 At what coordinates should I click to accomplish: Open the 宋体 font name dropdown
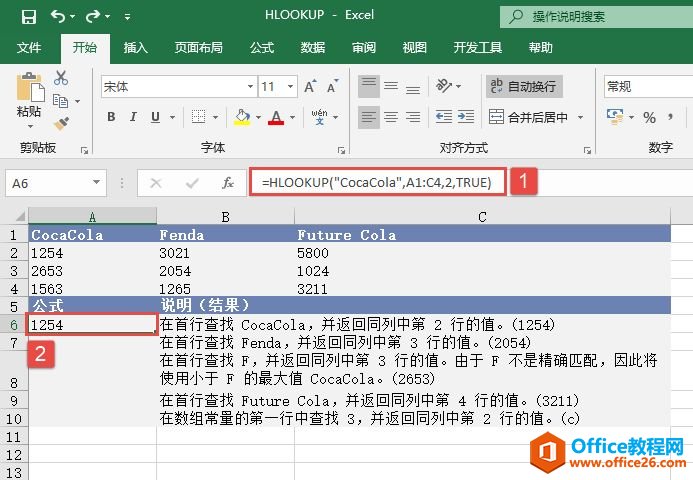(x=250, y=86)
